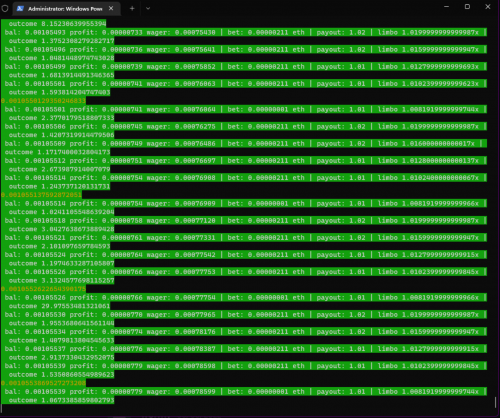Screen dimensions: 500x418
Task: Click bal: 0.00105514 in the wager 0.00076908 row
Action: (35, 178)
